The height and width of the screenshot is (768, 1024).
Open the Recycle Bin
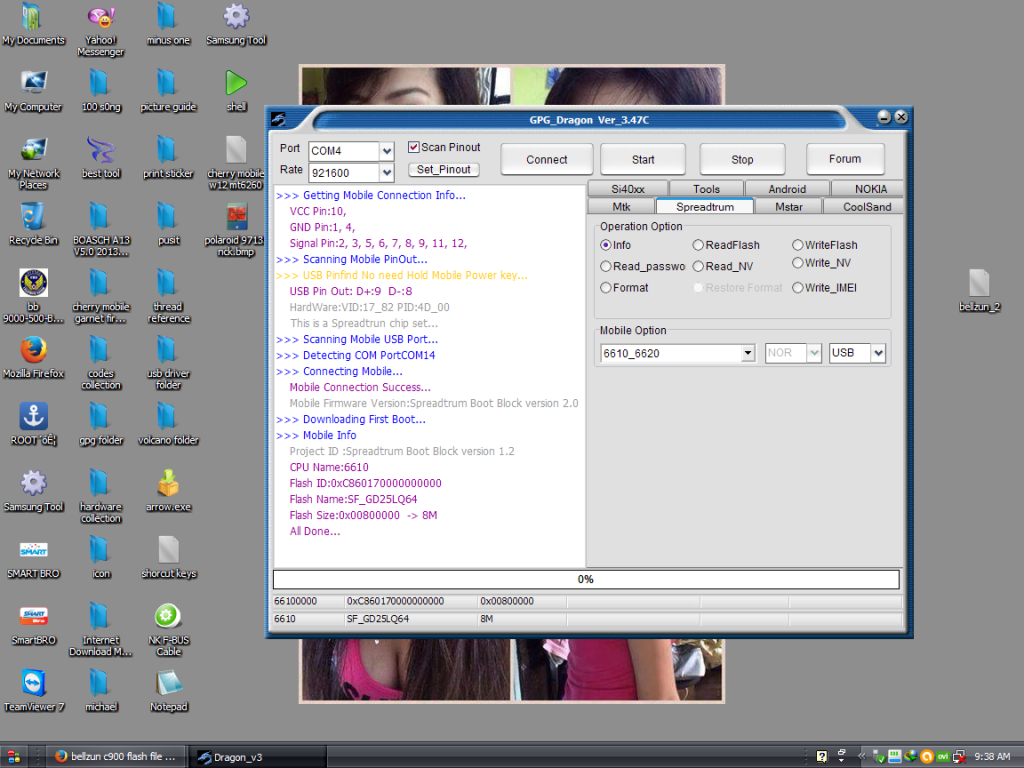coord(33,216)
